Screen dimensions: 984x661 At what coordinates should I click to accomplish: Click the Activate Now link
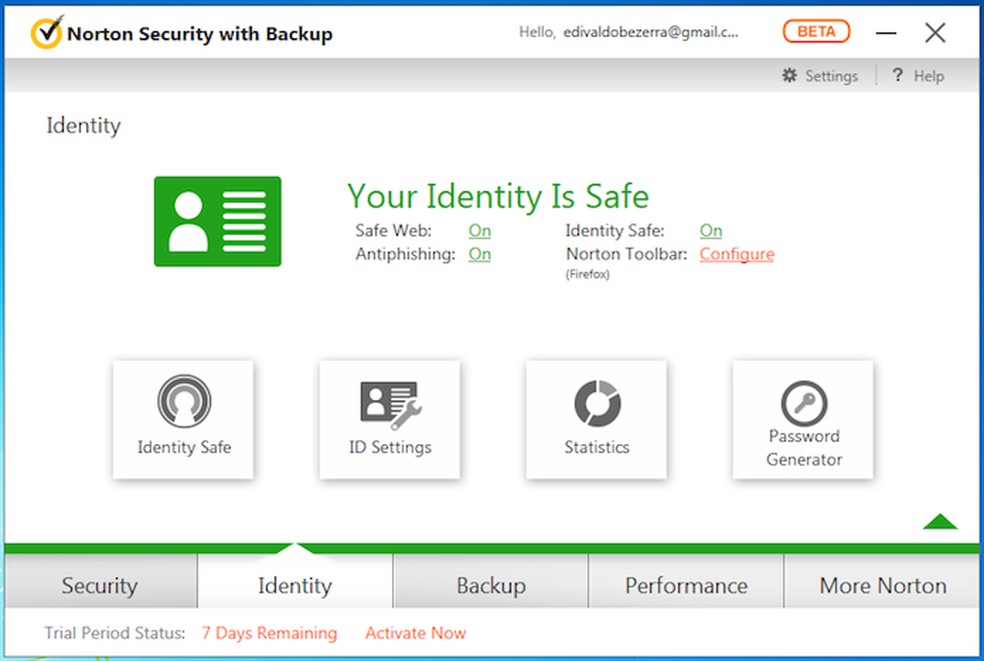click(x=415, y=633)
